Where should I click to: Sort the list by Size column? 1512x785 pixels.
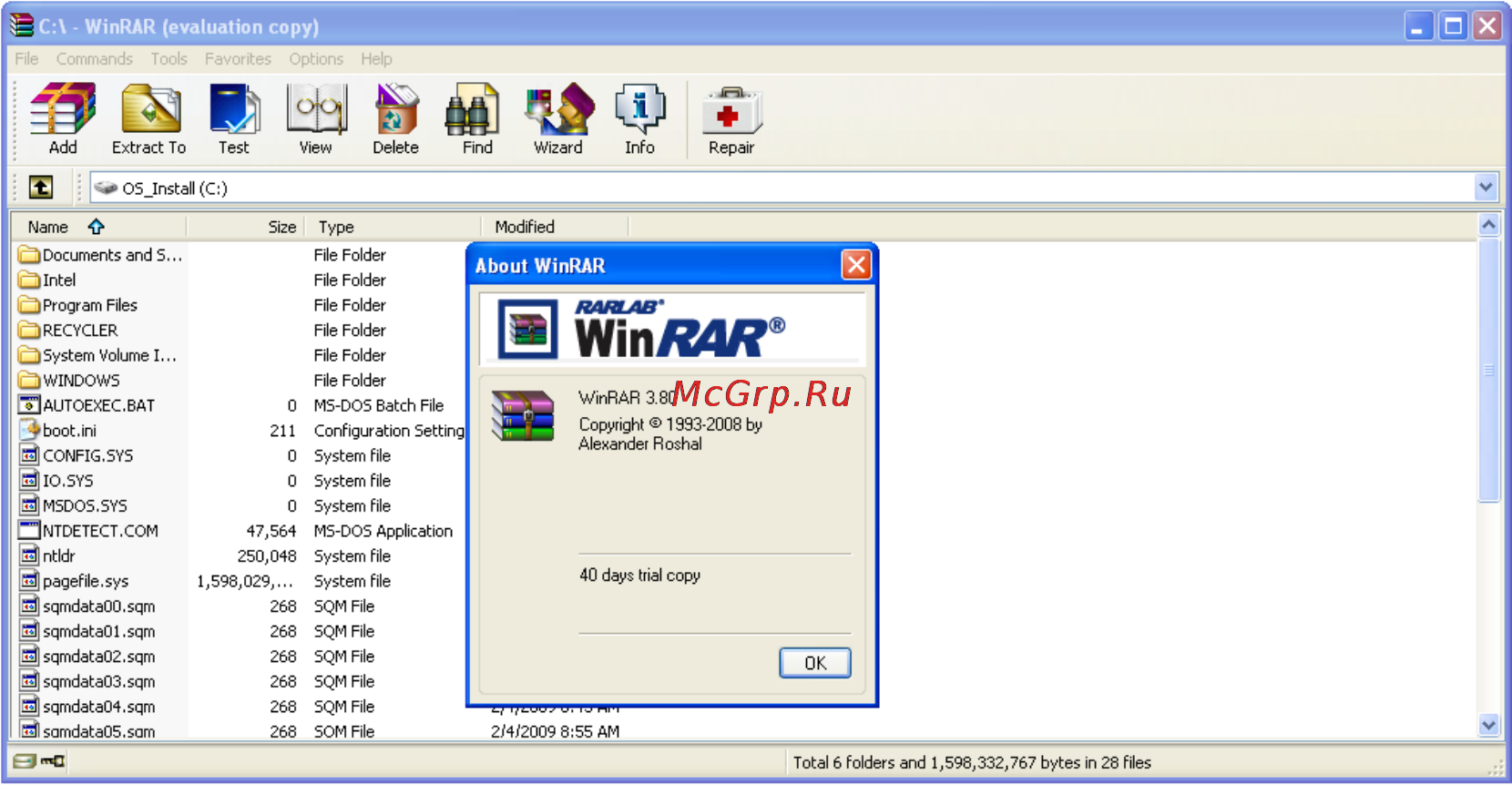point(246,227)
